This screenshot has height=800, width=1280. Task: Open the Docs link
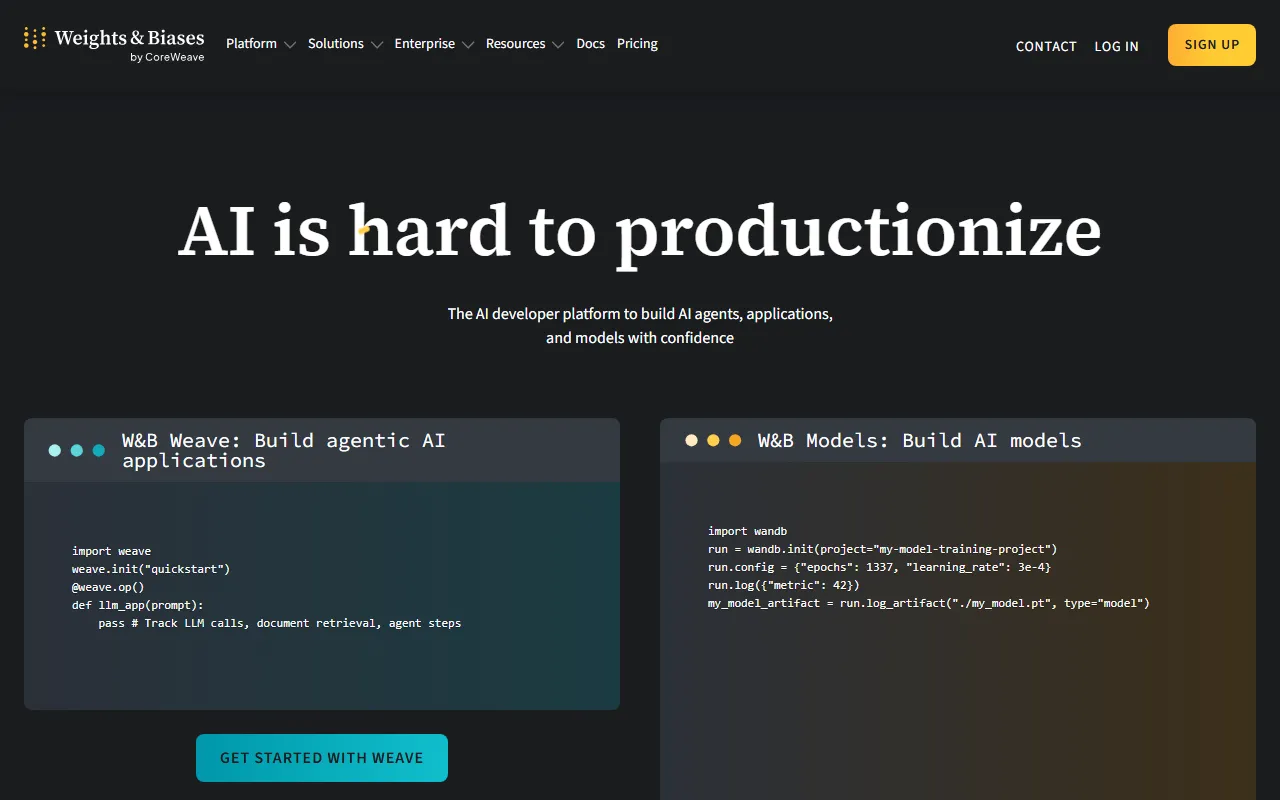coord(590,44)
